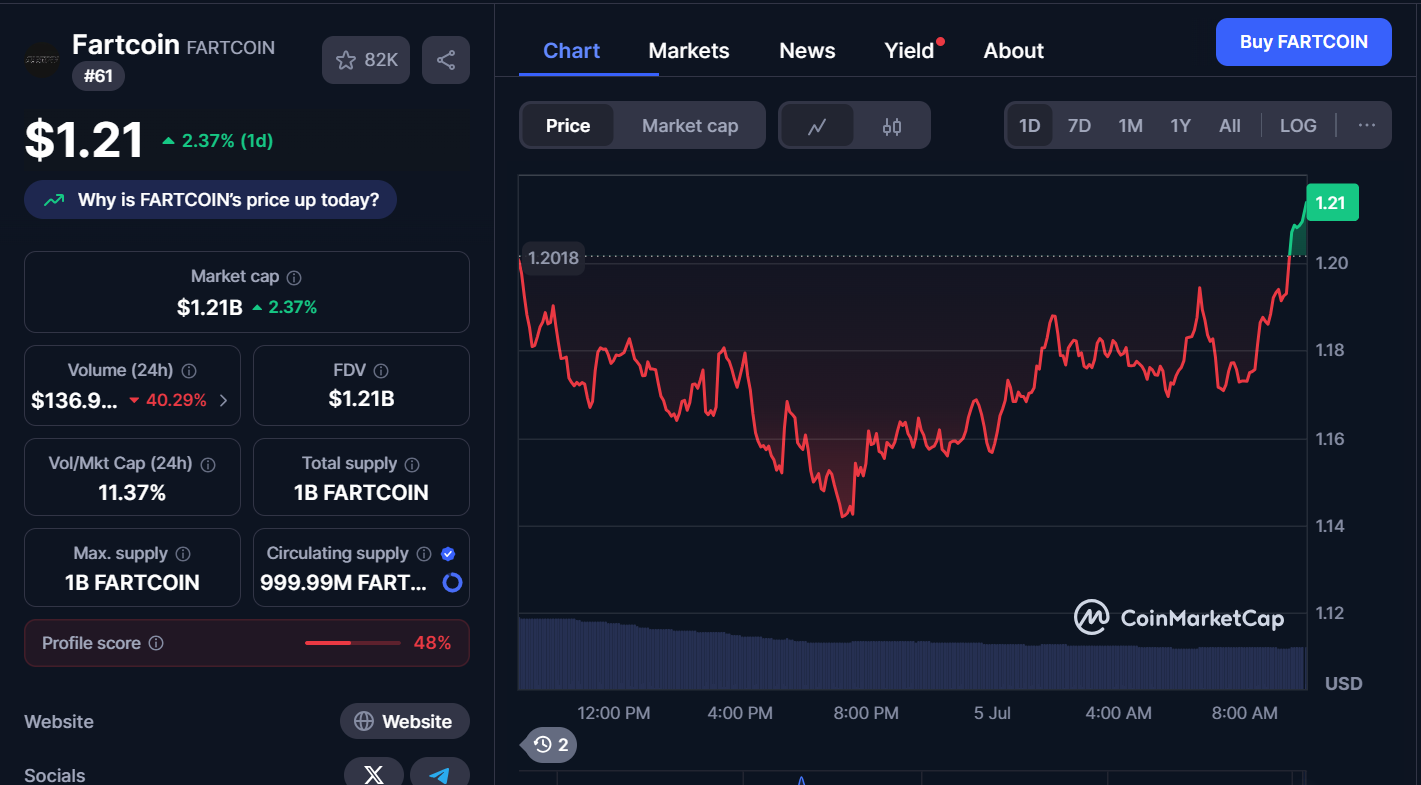The height and width of the screenshot is (785, 1421).
Task: Click the 1B FARTCOIN Total supply value
Action: coord(361,493)
